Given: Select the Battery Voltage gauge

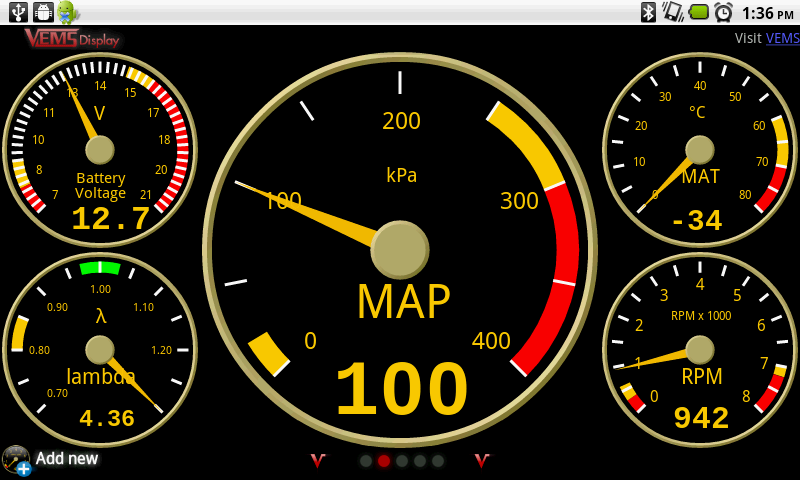Looking at the screenshot, I should pyautogui.click(x=100, y=150).
